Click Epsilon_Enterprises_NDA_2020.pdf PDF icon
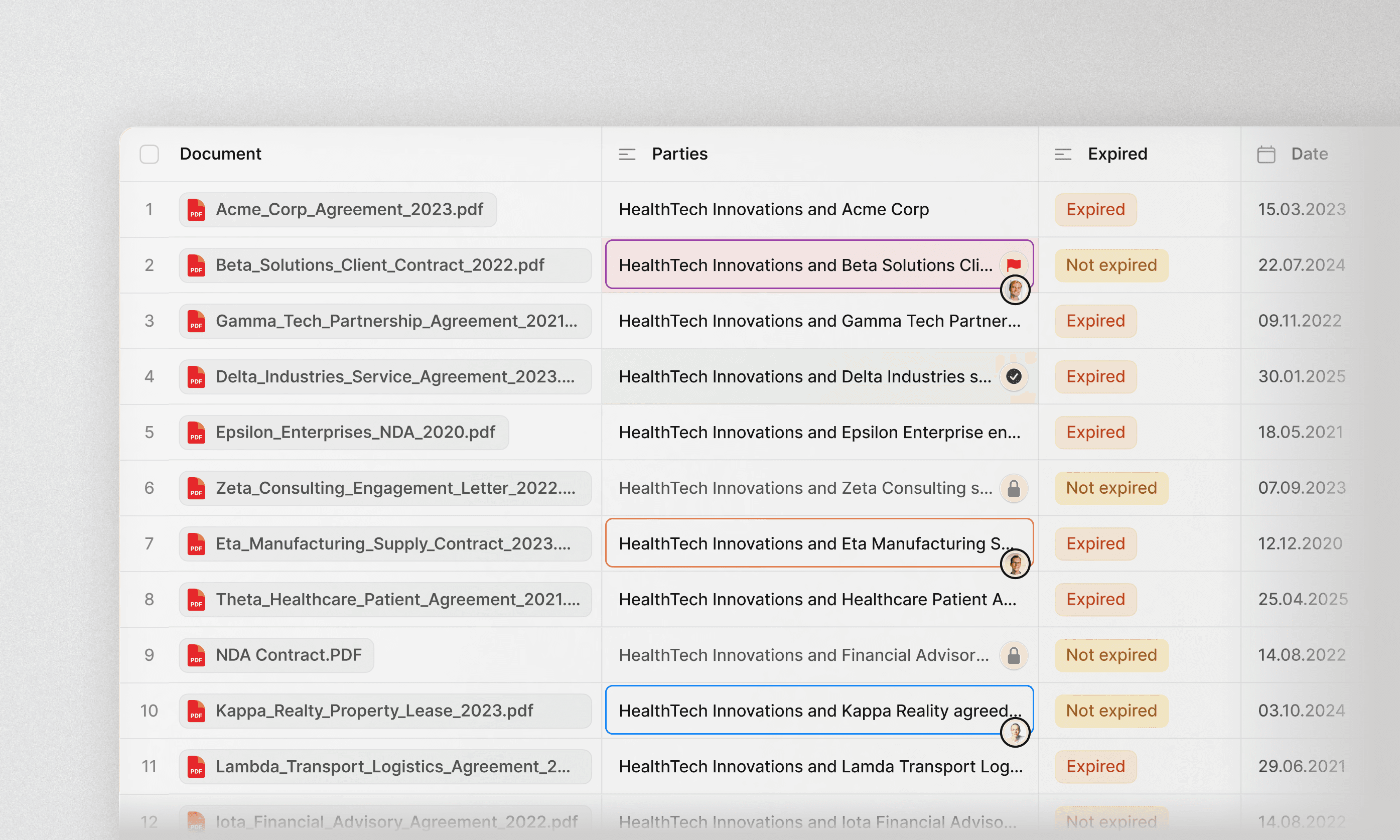The image size is (1400, 840). point(196,433)
